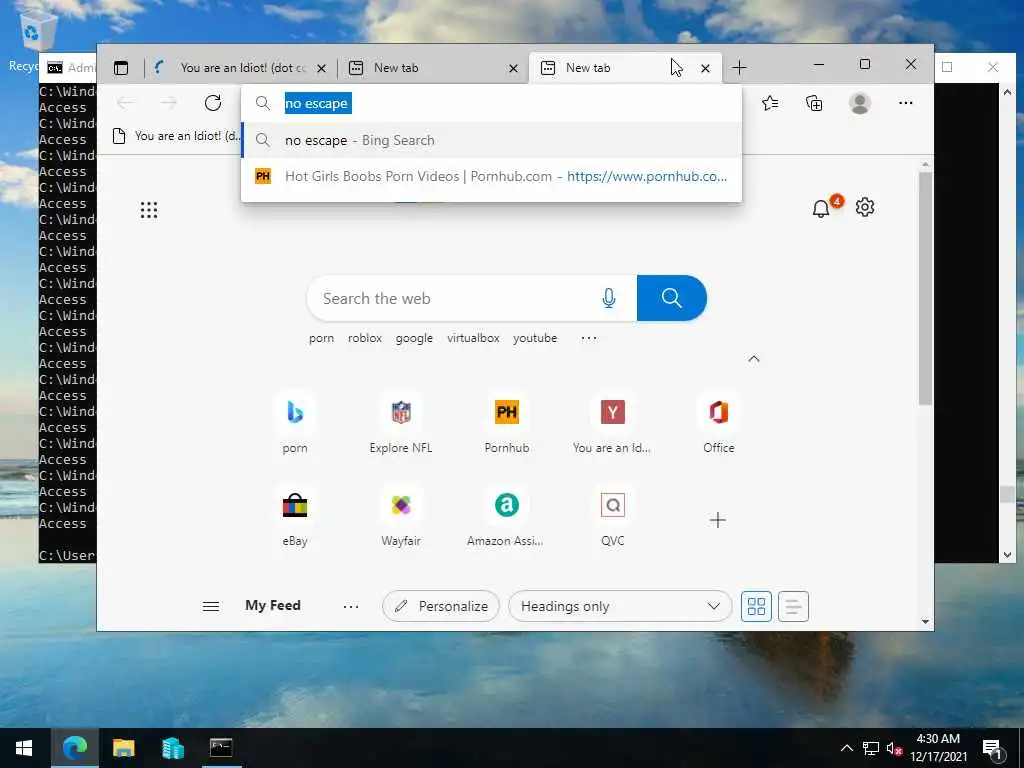
Task: Open the My Feed hamburger menu
Action: [x=210, y=606]
